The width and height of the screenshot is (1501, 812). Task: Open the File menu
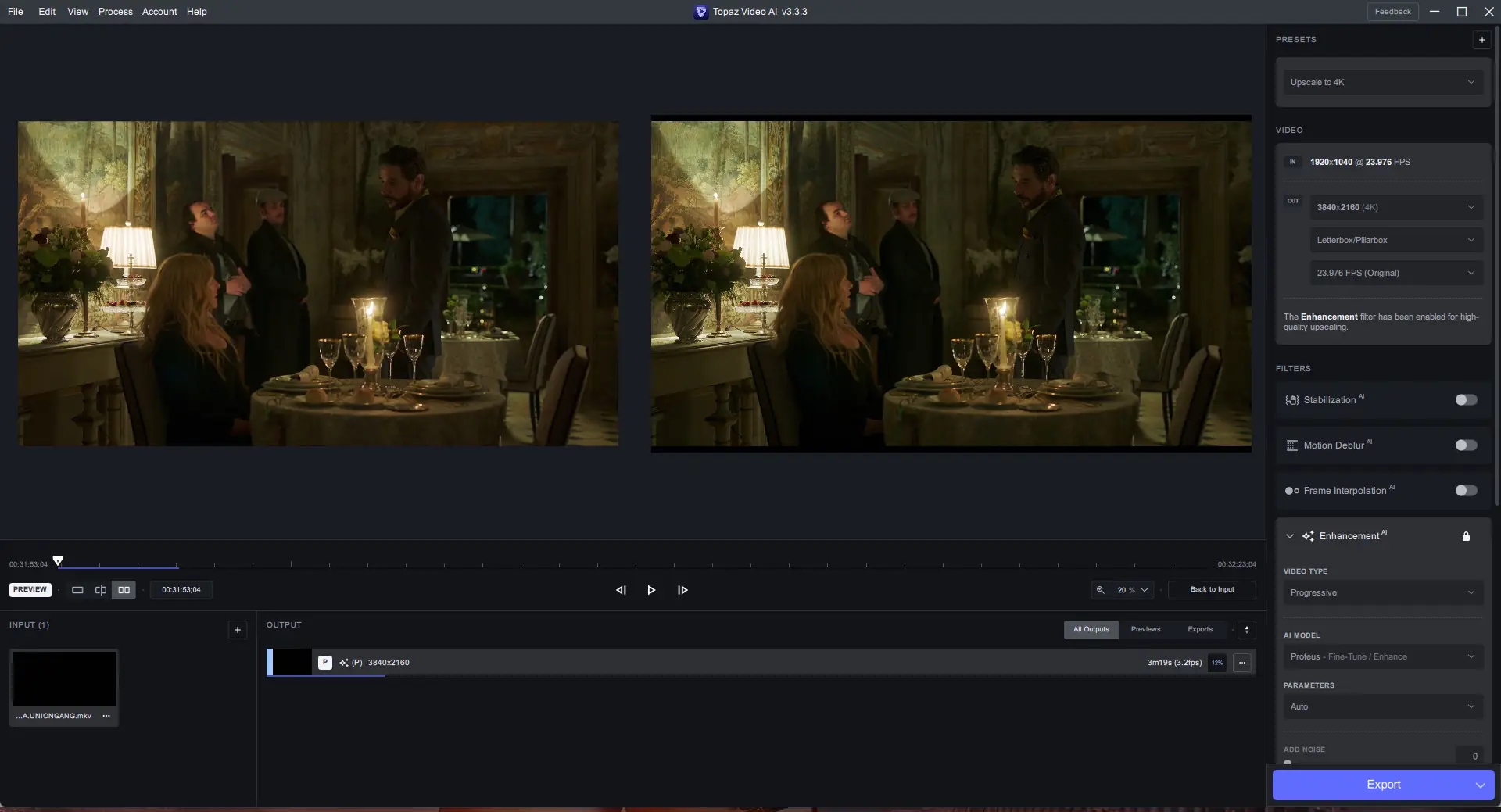pyautogui.click(x=16, y=12)
